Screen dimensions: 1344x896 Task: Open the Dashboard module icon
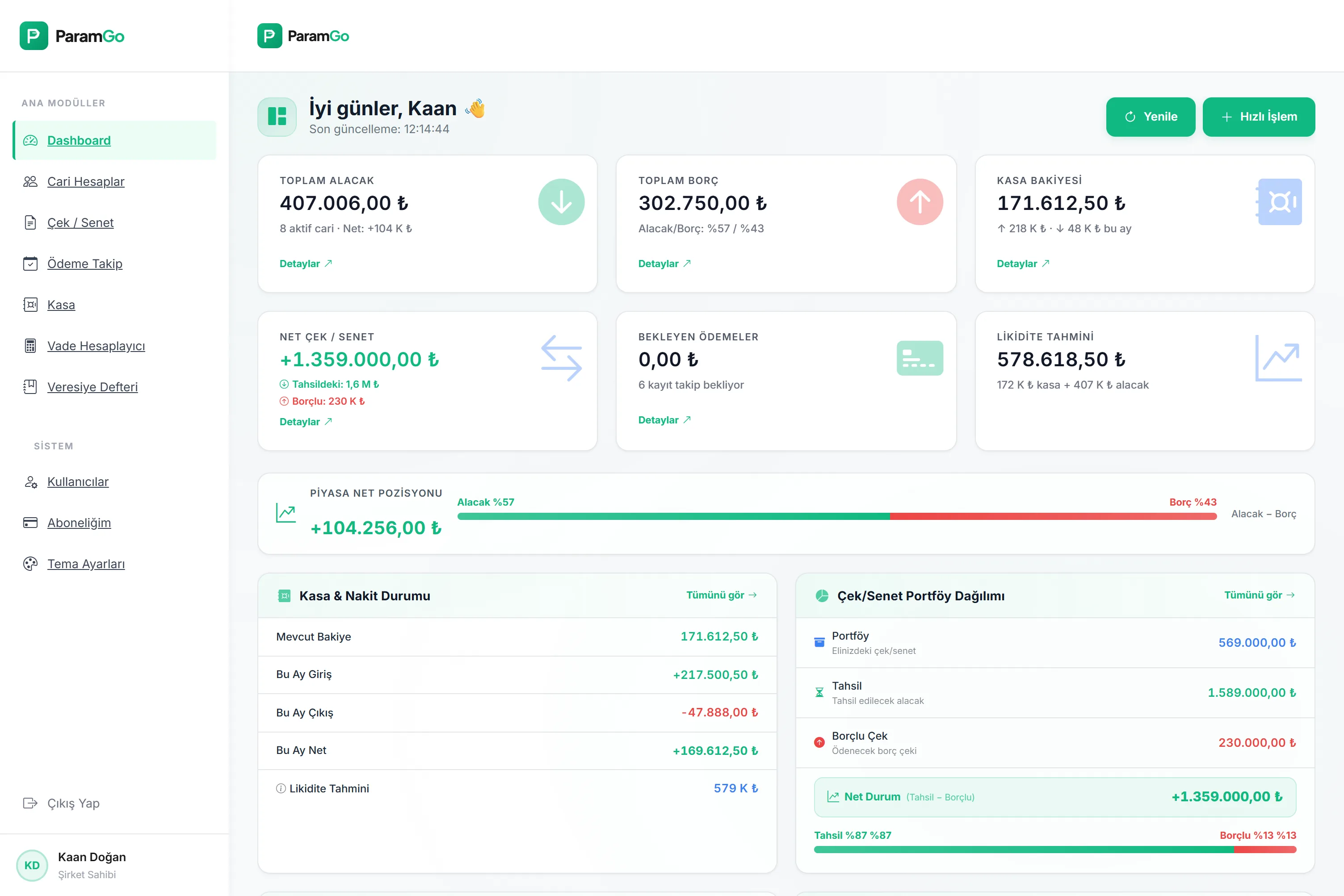click(30, 140)
